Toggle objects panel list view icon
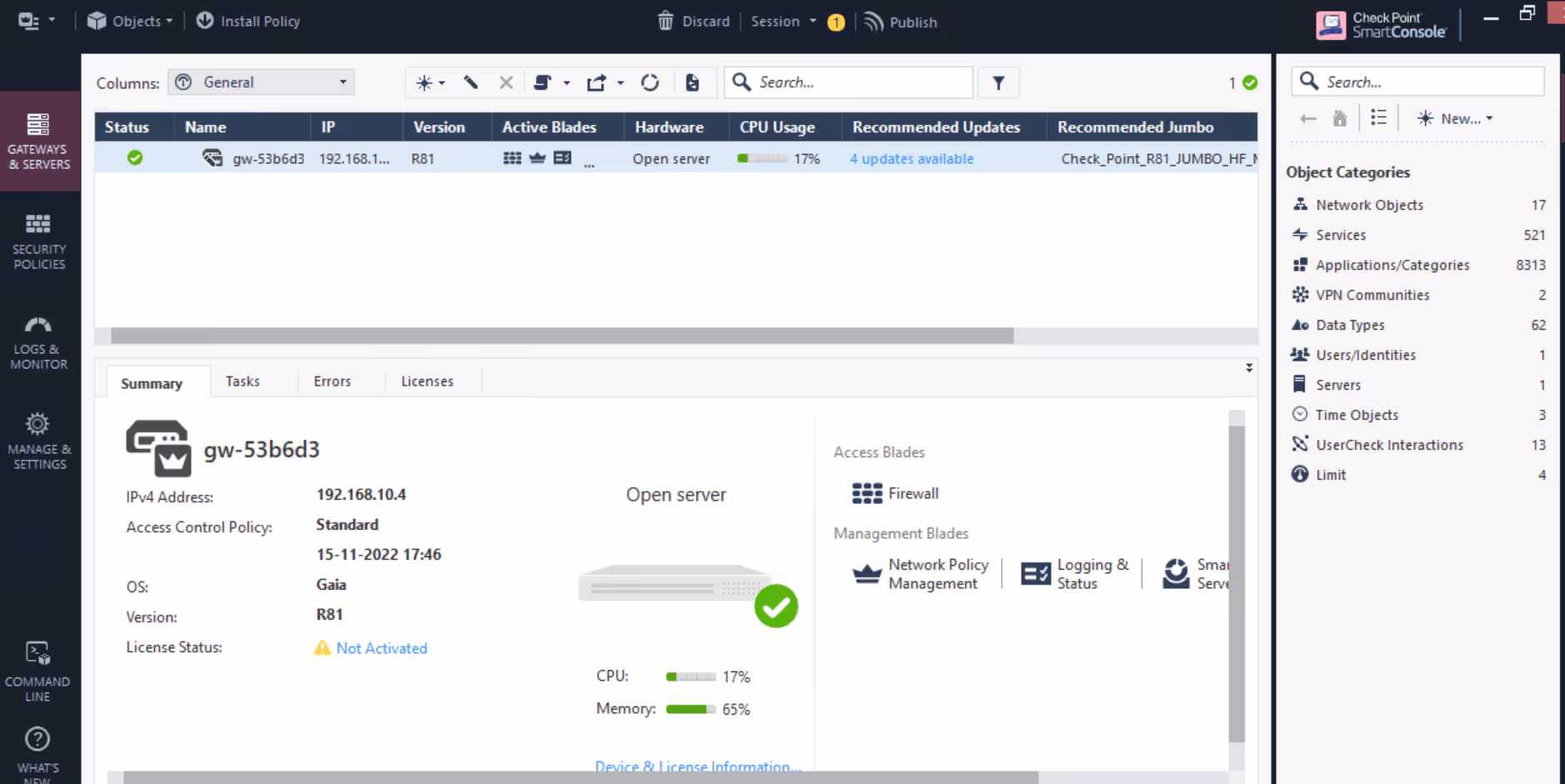This screenshot has width=1565, height=784. pos(1378,117)
